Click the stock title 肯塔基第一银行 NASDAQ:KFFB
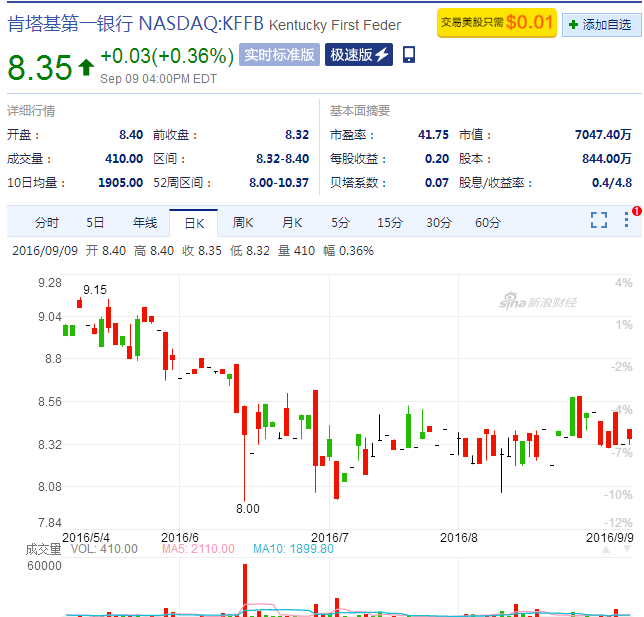 coord(136,24)
